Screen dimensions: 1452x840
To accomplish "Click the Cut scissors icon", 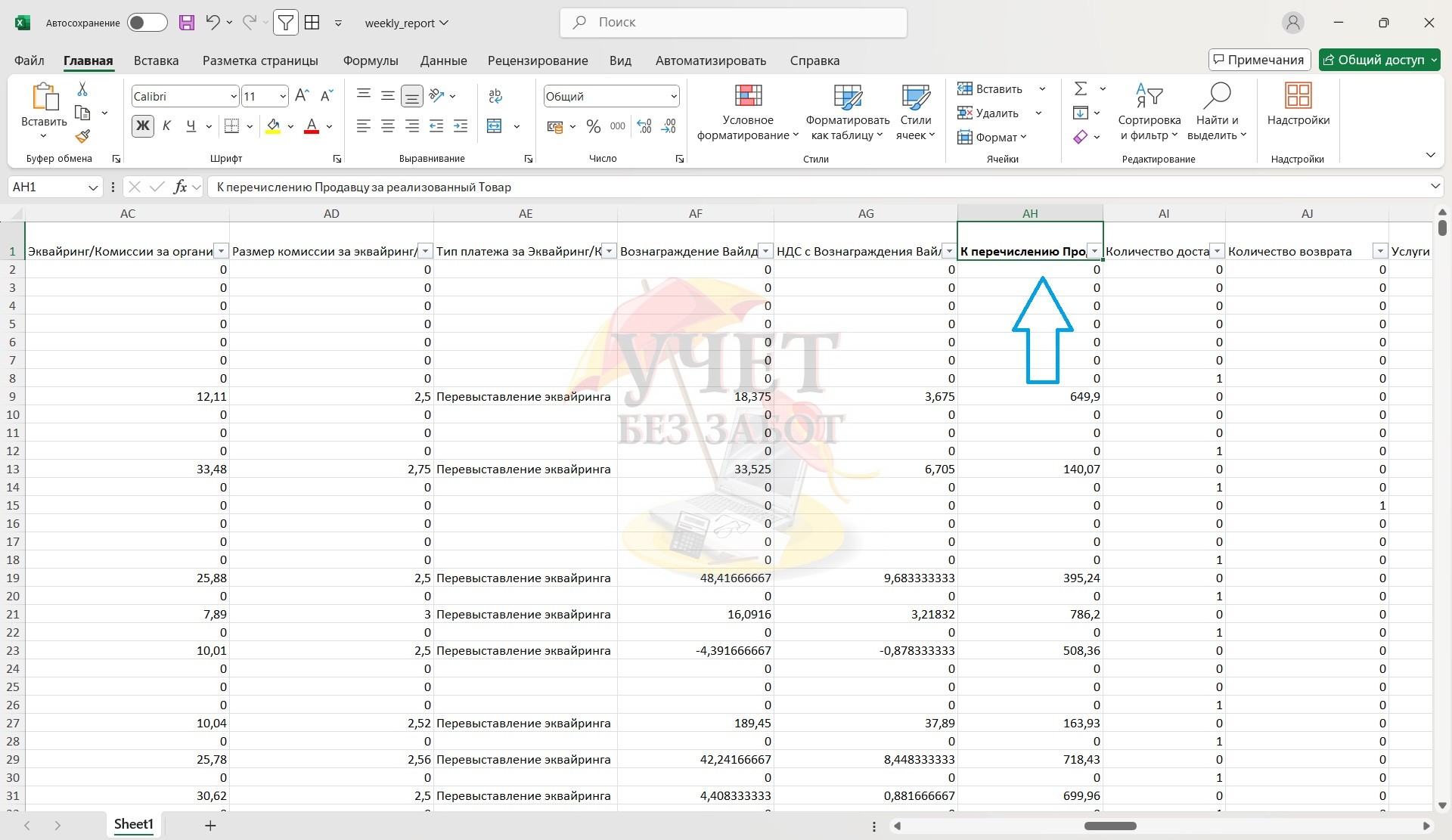I will pos(82,89).
